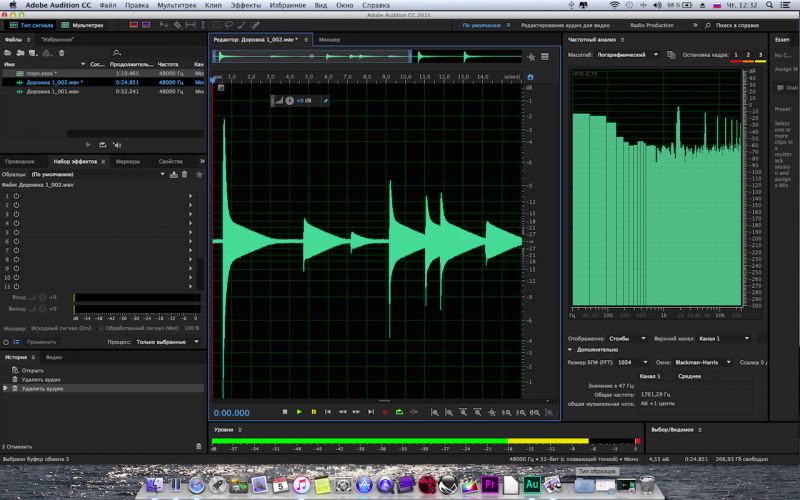Adjust the Dry/Wet mixer slider
This screenshot has height=500, width=800.
pyautogui.click(x=101, y=328)
